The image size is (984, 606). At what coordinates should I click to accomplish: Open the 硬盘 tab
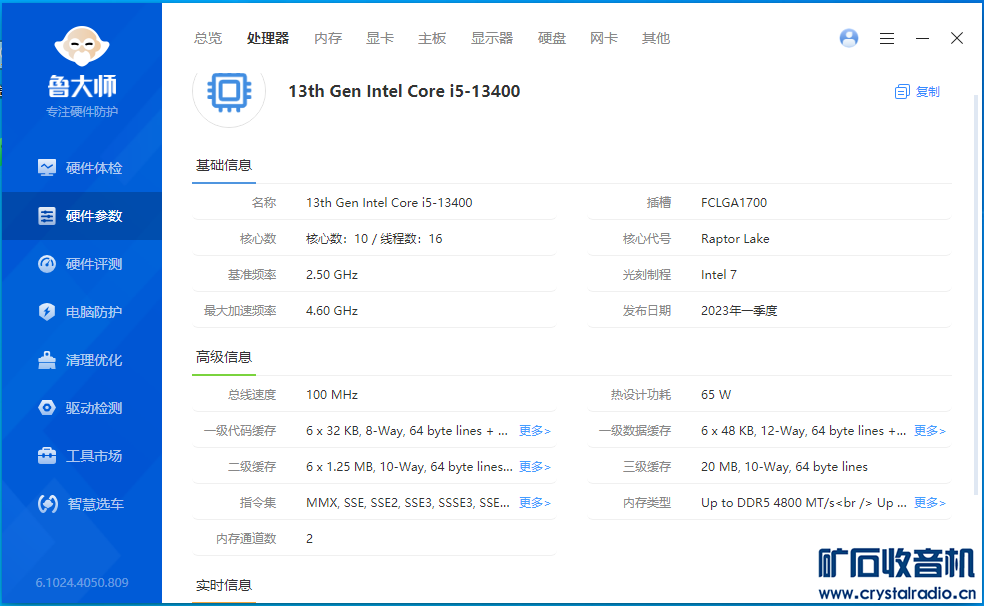pos(552,38)
